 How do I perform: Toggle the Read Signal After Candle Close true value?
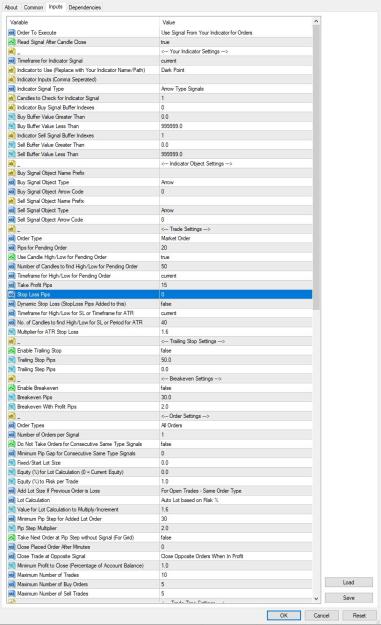pos(236,42)
